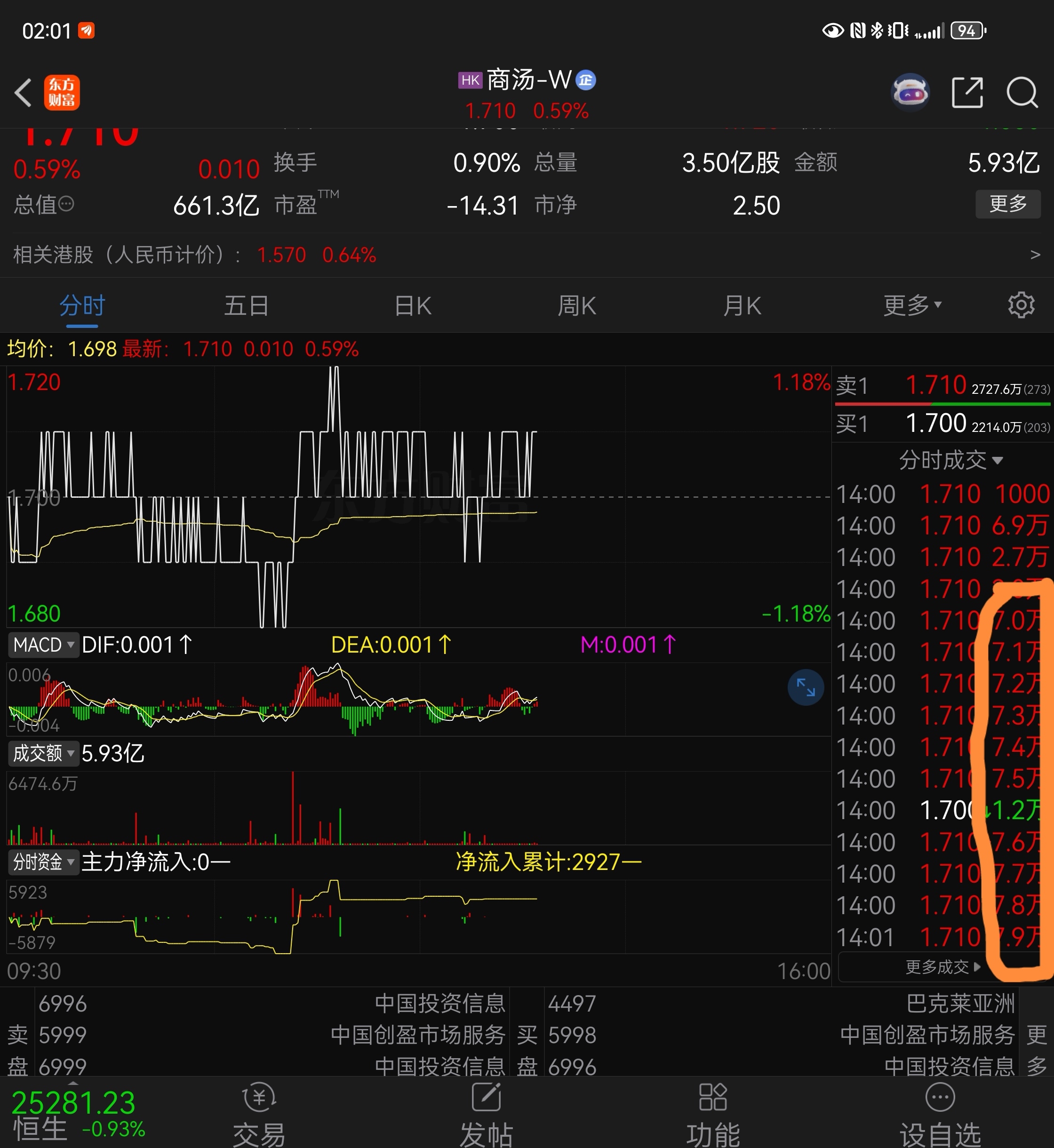Switch to the 五日 tab

pos(247,306)
